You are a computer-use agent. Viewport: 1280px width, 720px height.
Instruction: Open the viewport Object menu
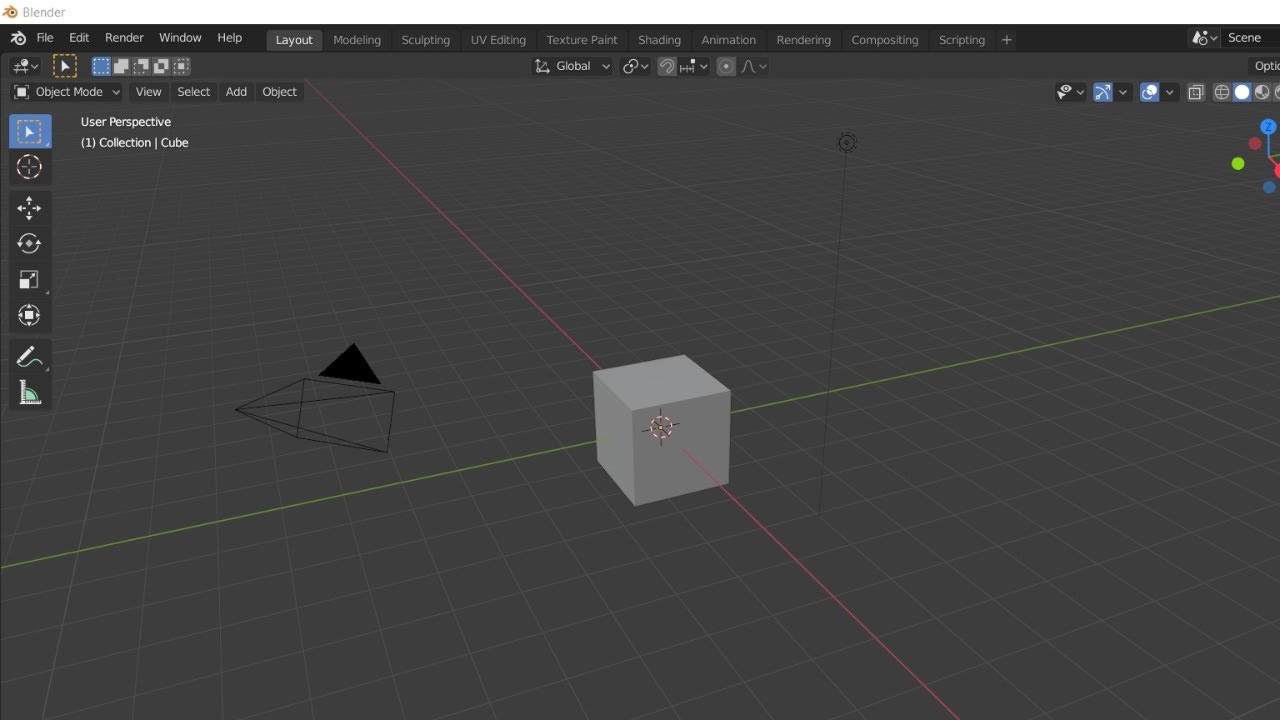click(x=279, y=92)
